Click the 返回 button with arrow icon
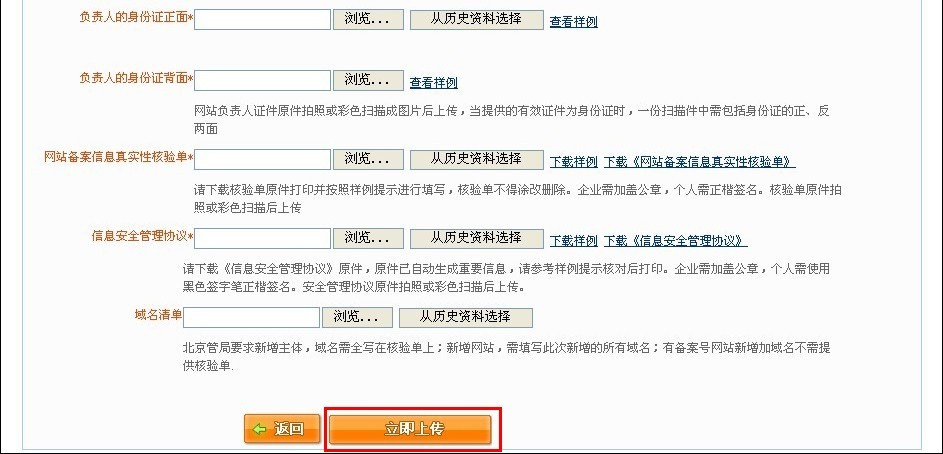This screenshot has height=454, width=943. tap(281, 429)
